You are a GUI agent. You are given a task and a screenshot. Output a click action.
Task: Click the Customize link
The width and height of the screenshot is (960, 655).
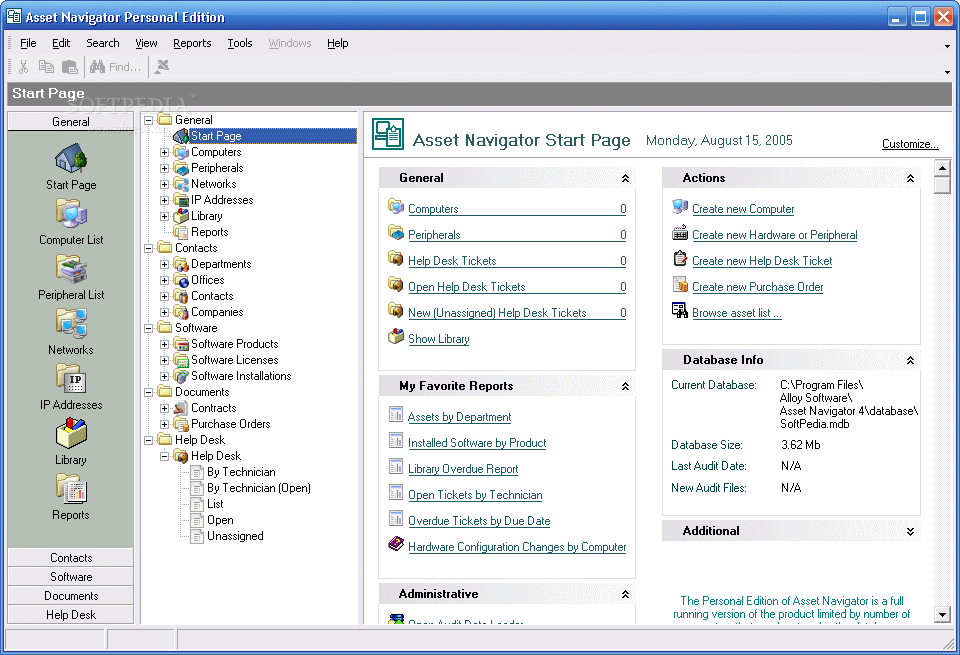click(x=910, y=144)
